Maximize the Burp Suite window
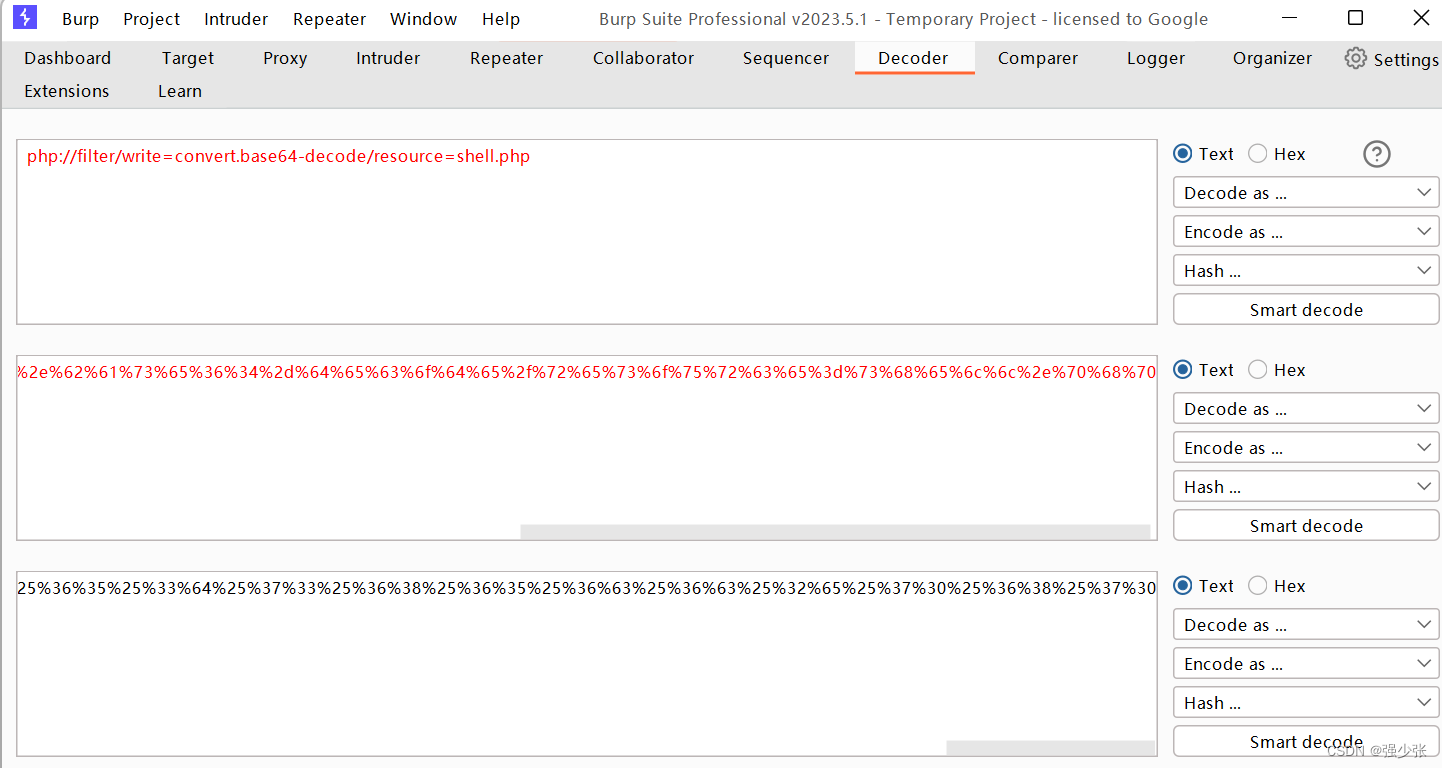 pos(1355,18)
